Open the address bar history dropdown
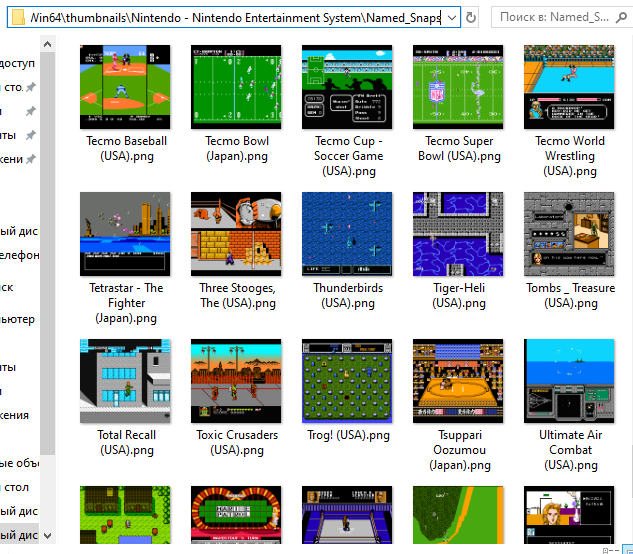Screen dimensions: 633x554 (x=452, y=17)
